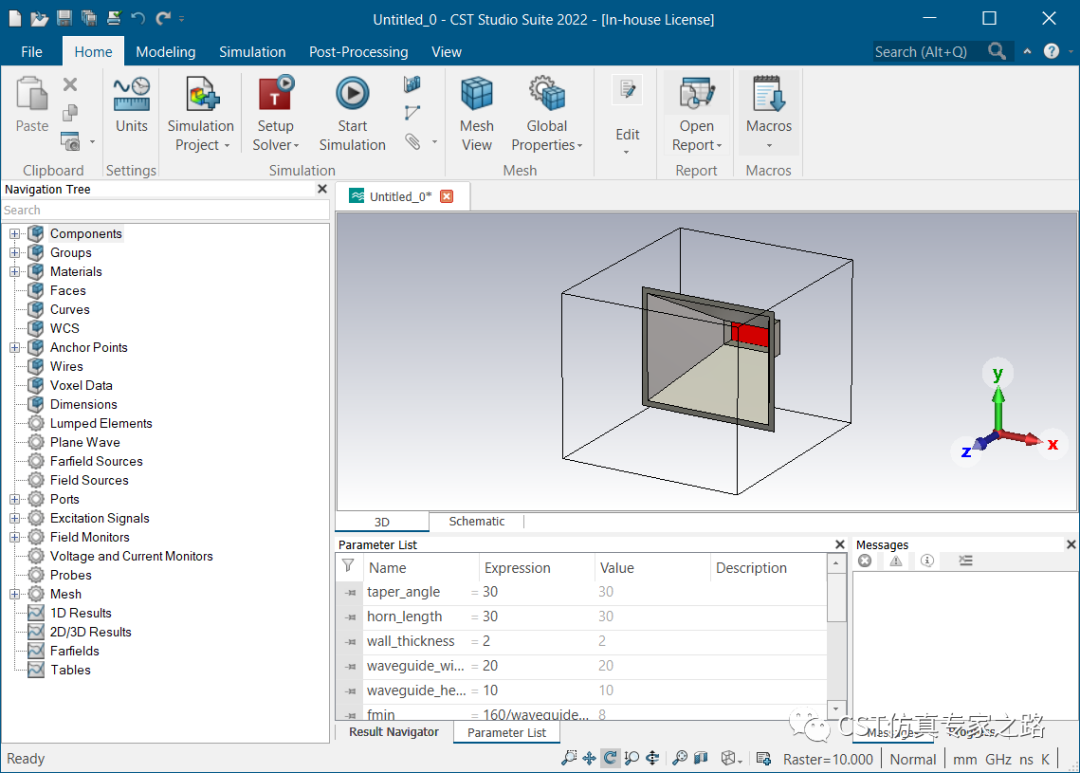The width and height of the screenshot is (1080, 773).
Task: Click the Parameter List filter funnel icon
Action: 349,566
